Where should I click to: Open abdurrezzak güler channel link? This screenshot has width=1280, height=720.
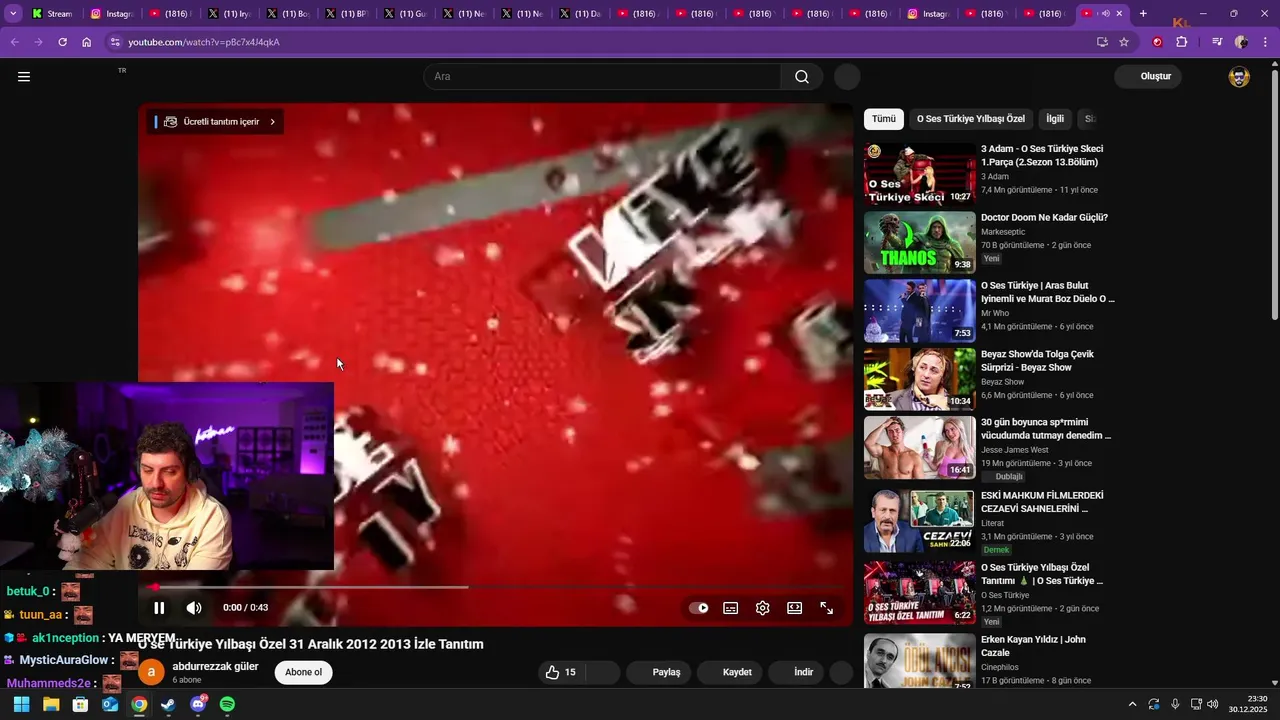[215, 666]
